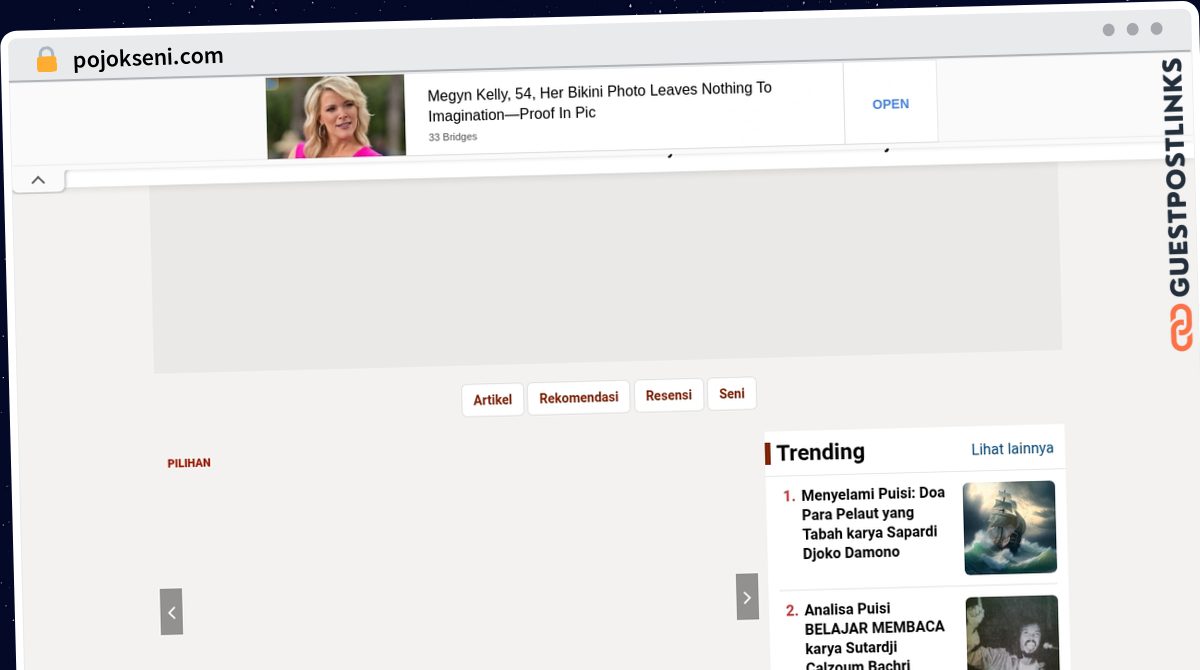Screen dimensions: 1200x670
Task: Collapse the ad banner using the up chevron
Action: (x=38, y=179)
